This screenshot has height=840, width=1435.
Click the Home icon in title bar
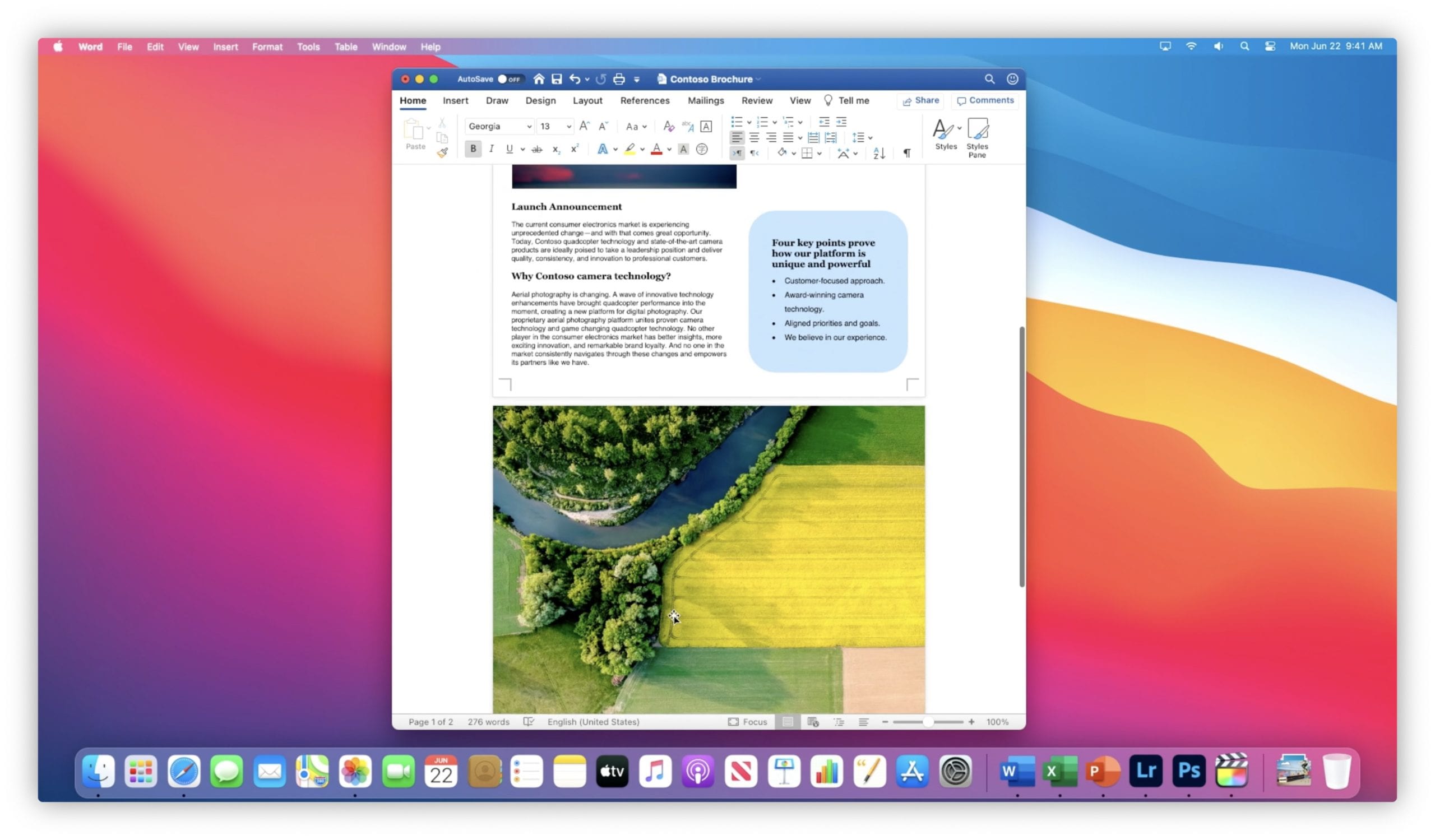[539, 79]
